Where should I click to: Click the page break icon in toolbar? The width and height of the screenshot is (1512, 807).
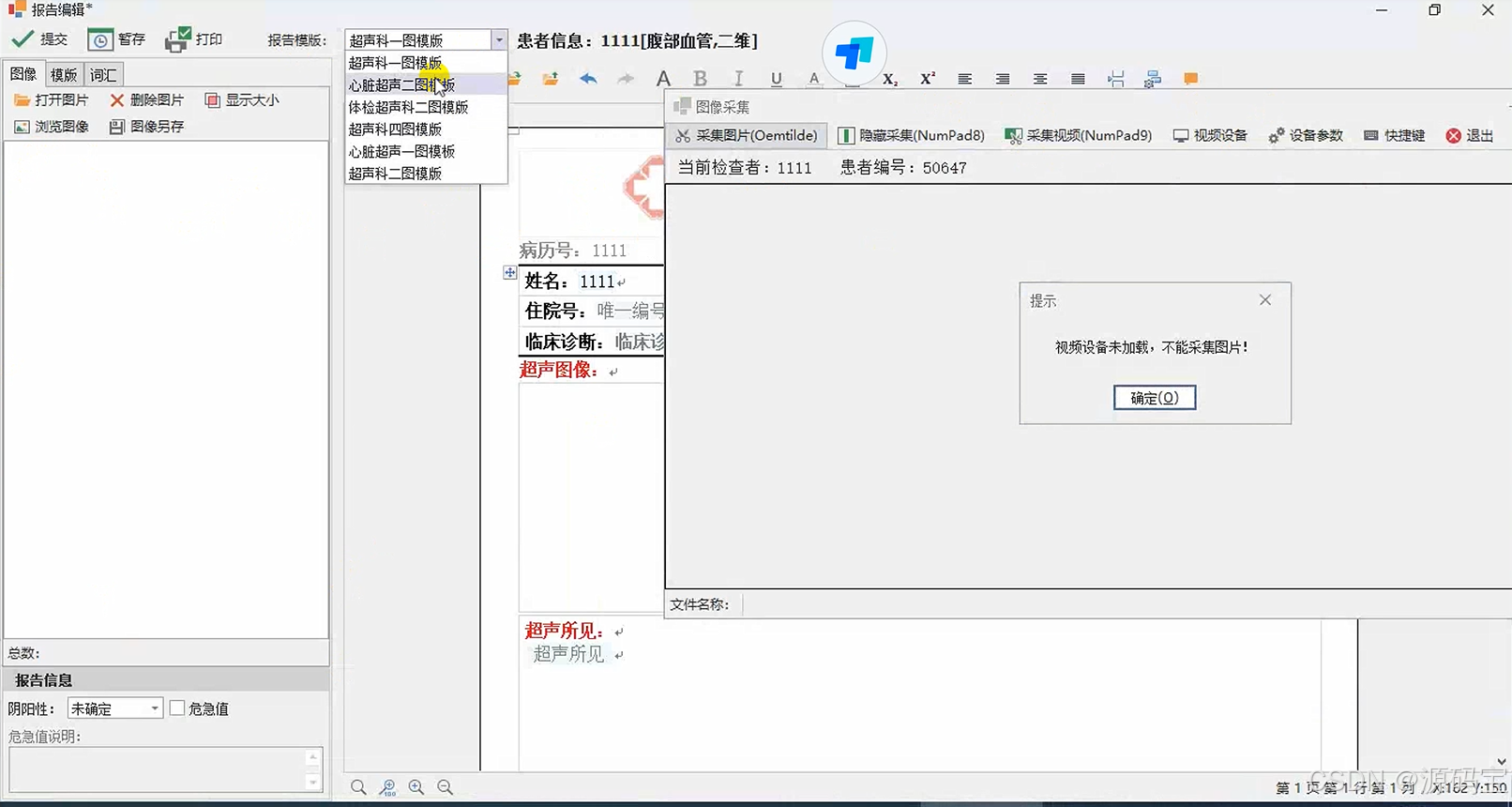(1115, 79)
